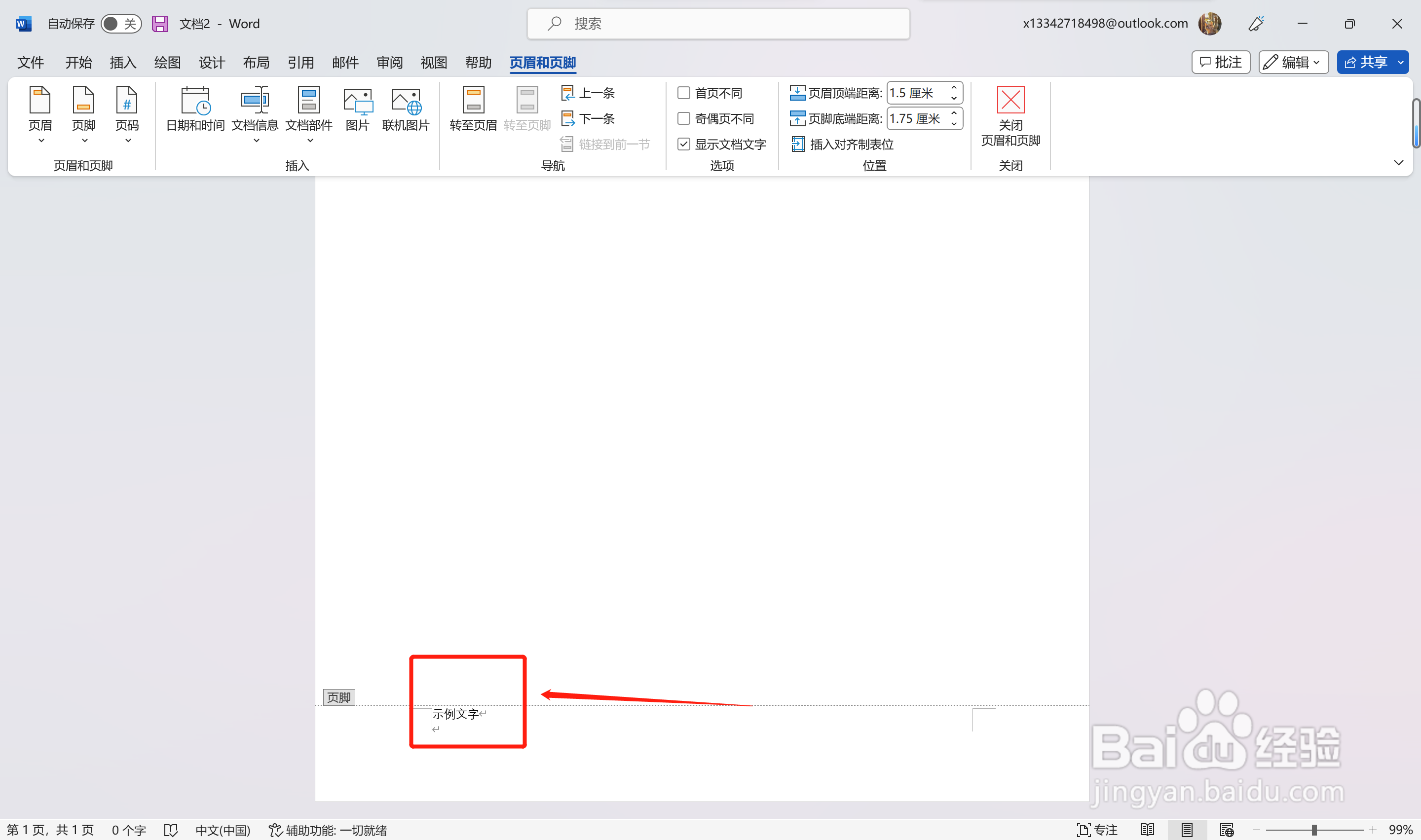1421x840 pixels.
Task: Open the 文档部件 quick parts menu
Action: click(309, 114)
